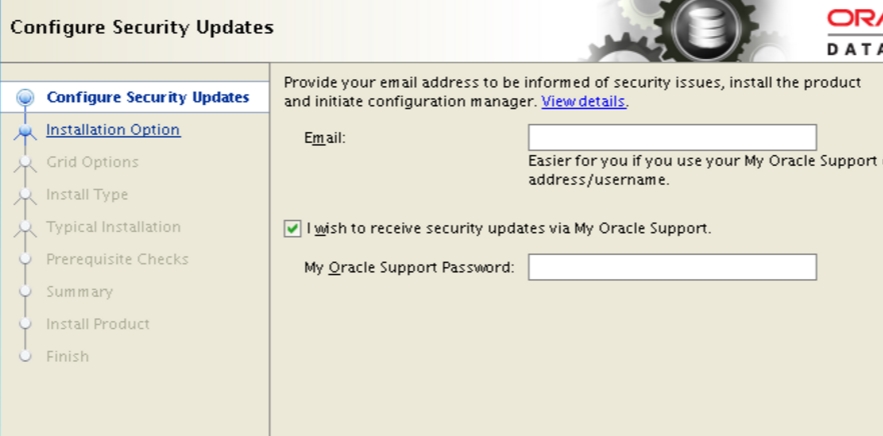The width and height of the screenshot is (883, 436).
Task: Select the Summary step label
Action: (79, 292)
